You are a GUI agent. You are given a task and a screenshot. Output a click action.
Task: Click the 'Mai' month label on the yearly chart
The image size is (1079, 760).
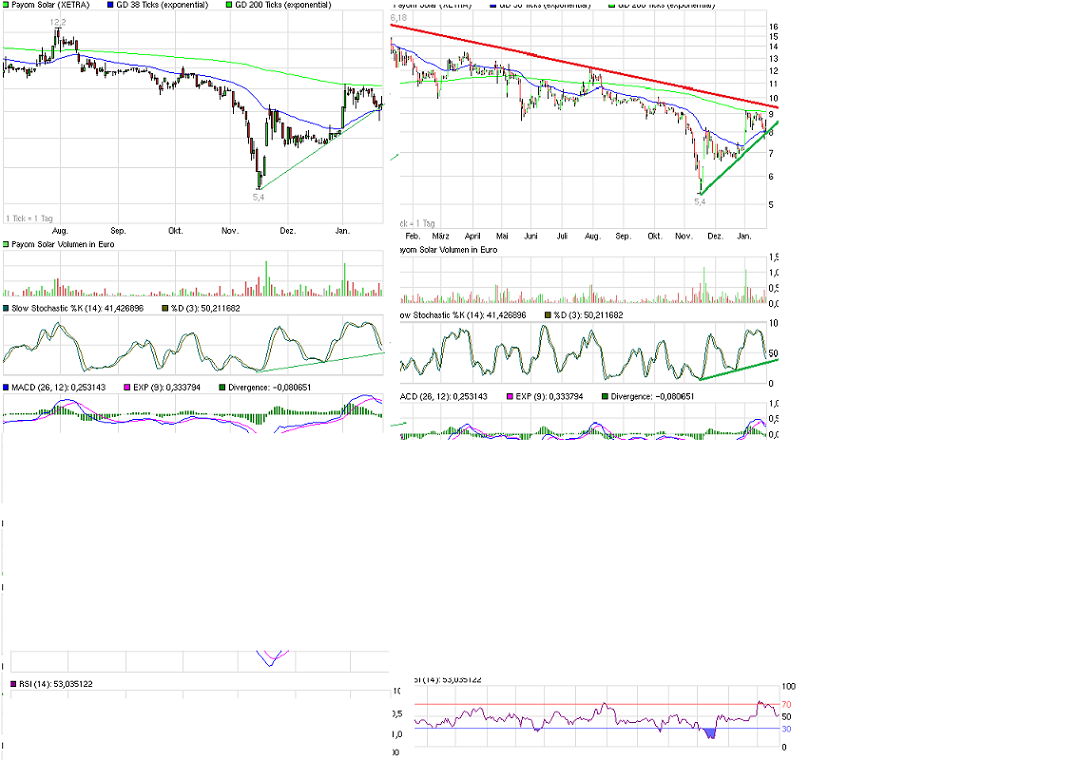[502, 236]
